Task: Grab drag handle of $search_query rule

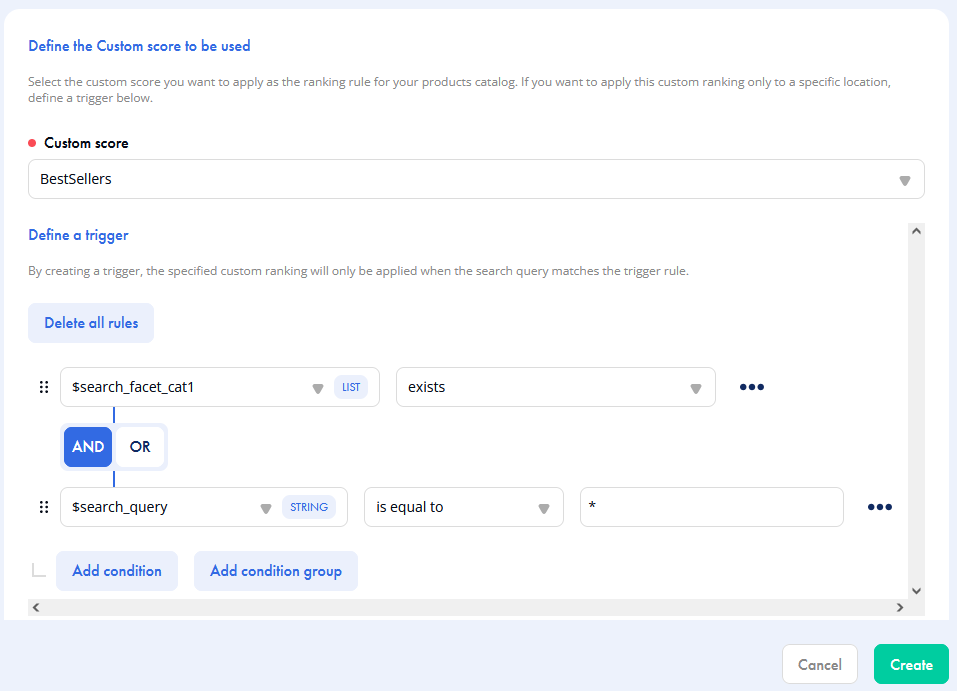Action: click(44, 507)
